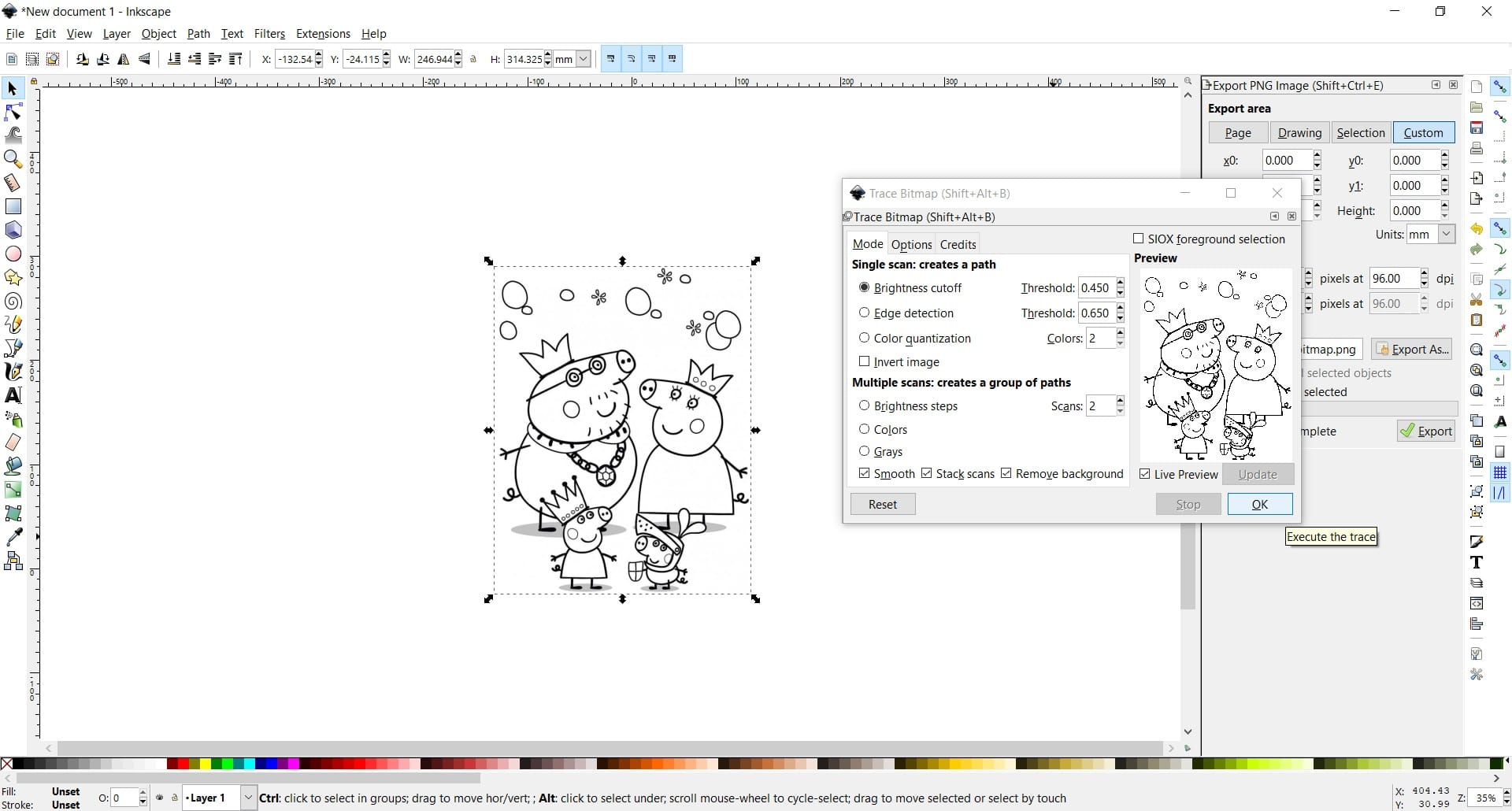This screenshot has height=811, width=1512.
Task: Pick the black swatch in palette
Action: point(18,763)
